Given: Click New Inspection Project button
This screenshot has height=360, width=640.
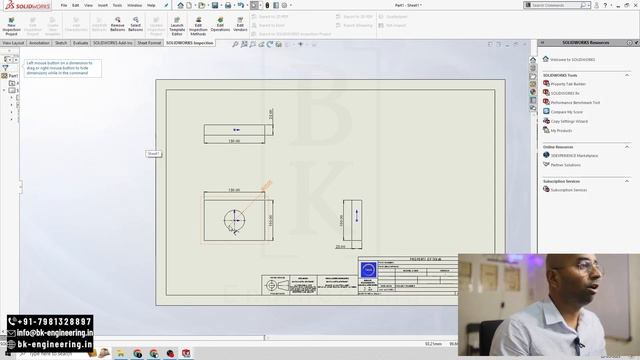Looking at the screenshot, I should (11, 26).
